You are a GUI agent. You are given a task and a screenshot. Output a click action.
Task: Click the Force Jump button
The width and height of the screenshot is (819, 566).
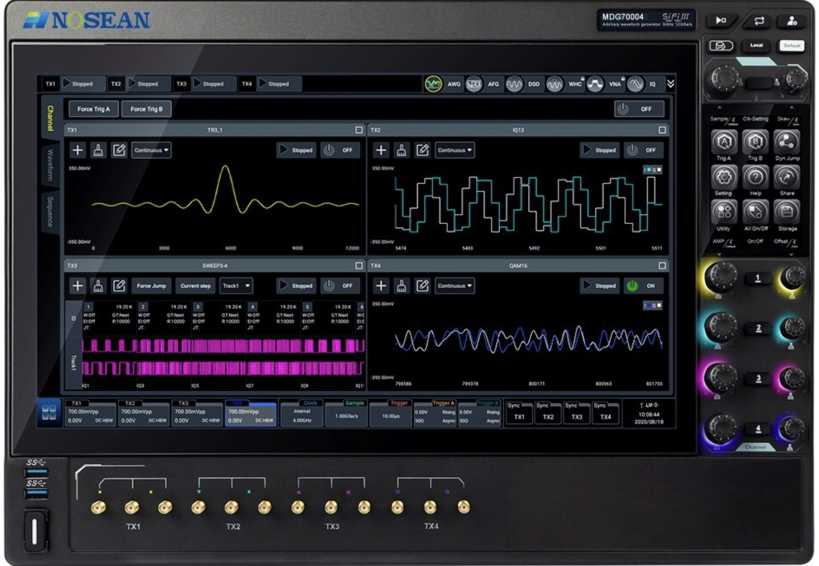tap(151, 286)
